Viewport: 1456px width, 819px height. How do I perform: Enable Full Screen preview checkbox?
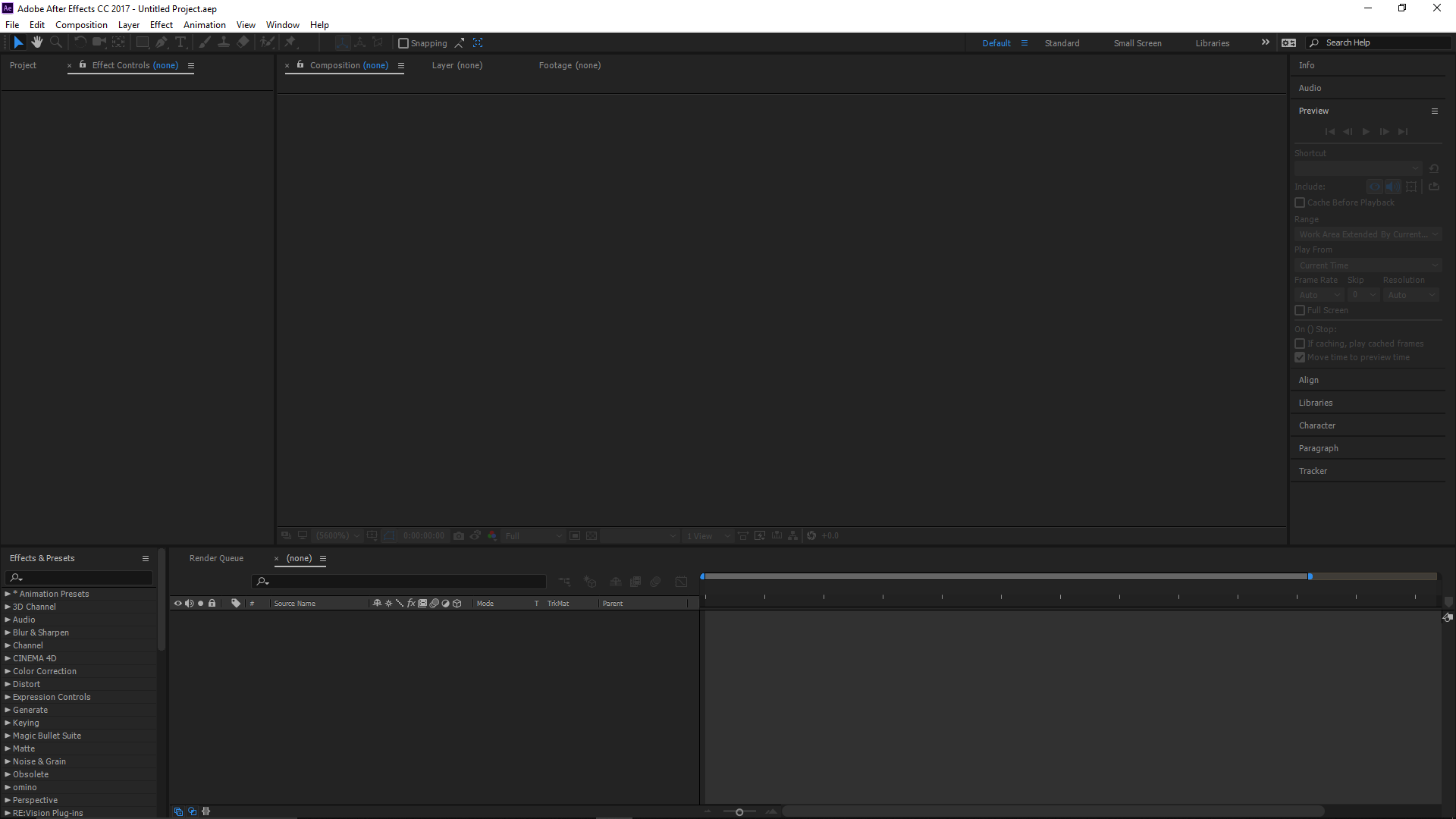click(1300, 310)
